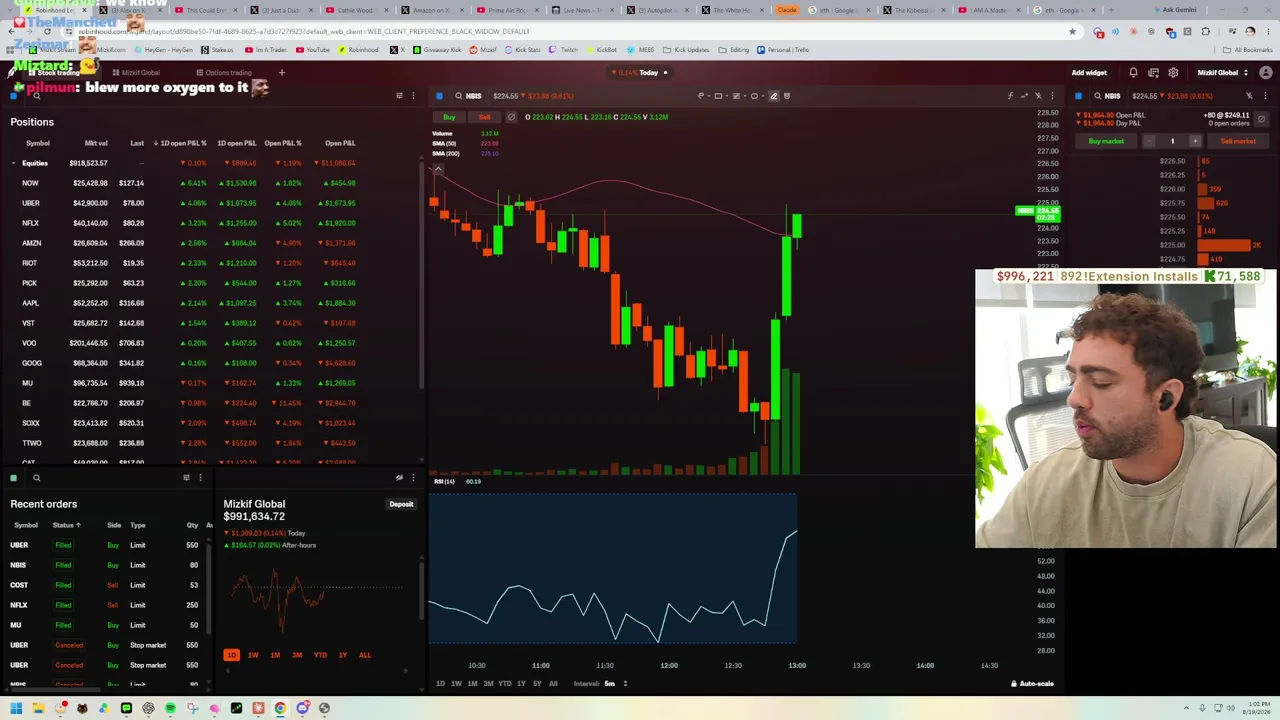Open the All Bookmarks folder
This screenshot has height=720, width=1280.
point(1248,49)
